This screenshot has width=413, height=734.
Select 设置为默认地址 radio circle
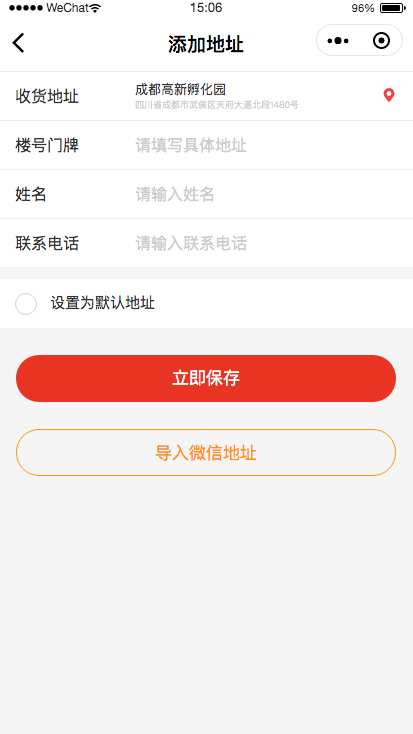26,304
